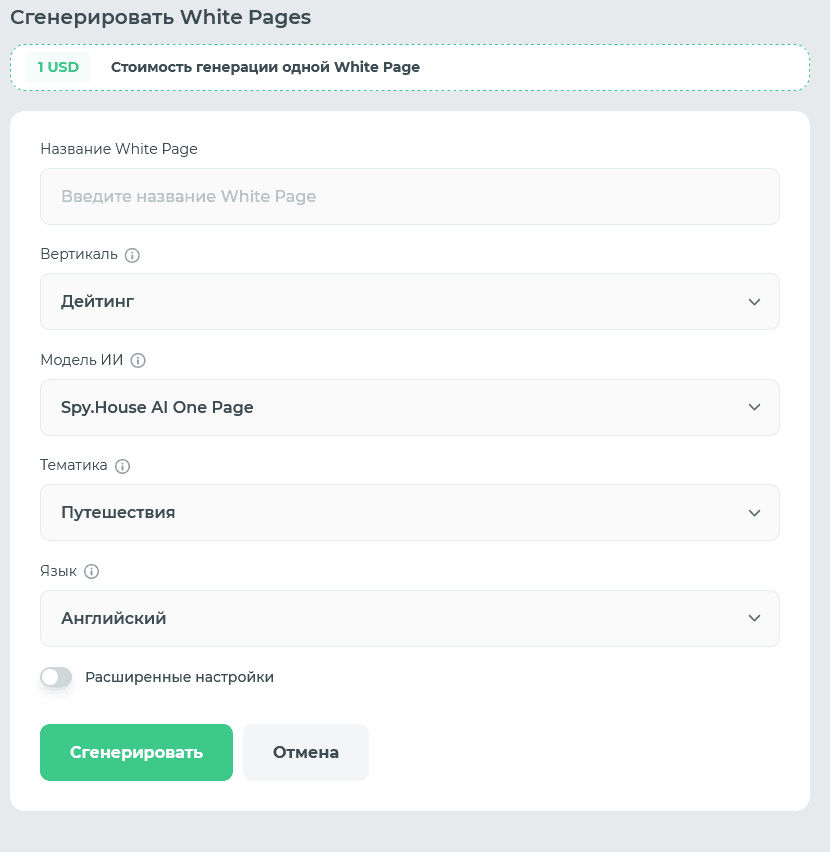Image resolution: width=830 pixels, height=852 pixels.
Task: Click the chevron arrow in the Дейтинг field
Action: tap(754, 302)
